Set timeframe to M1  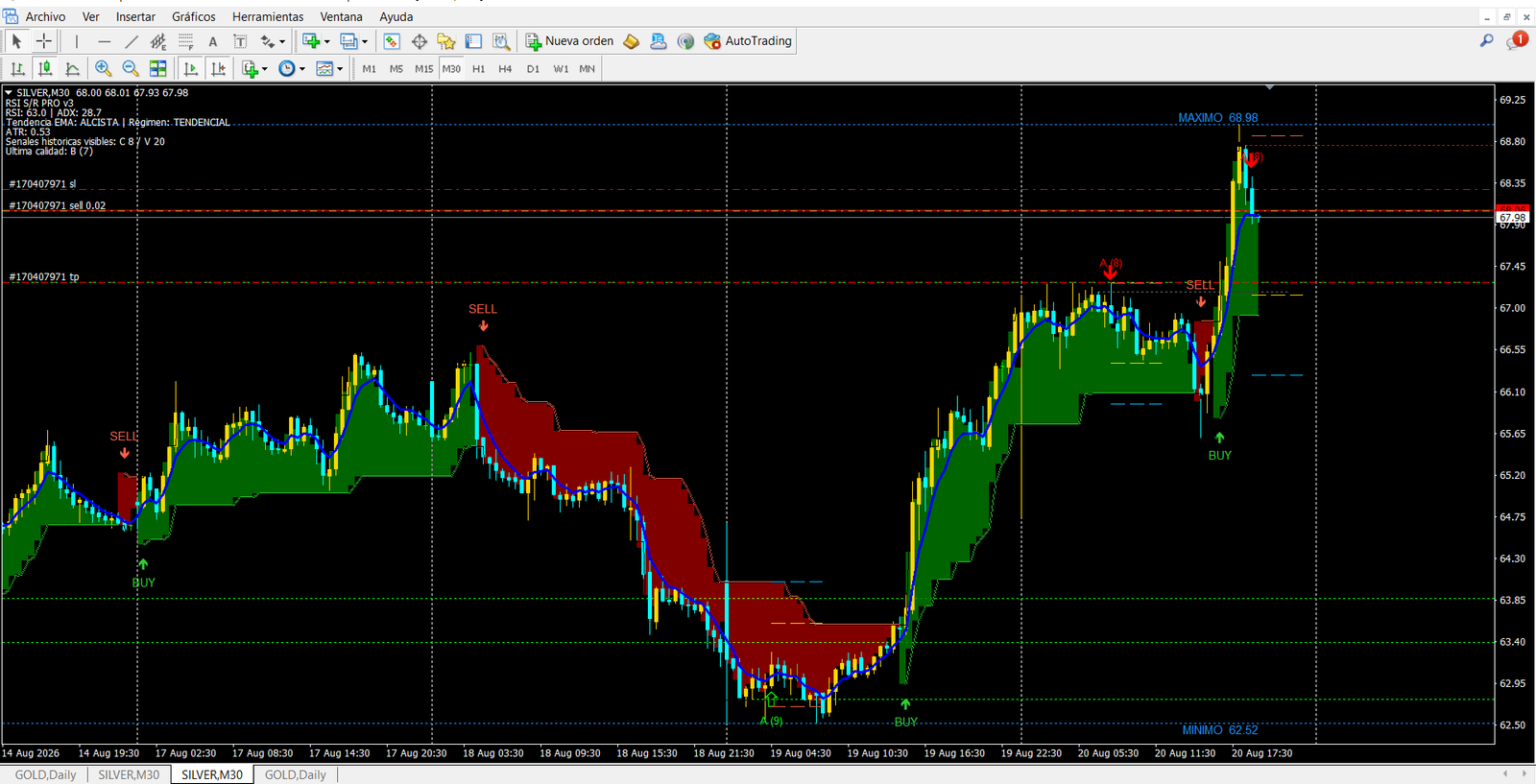(370, 69)
